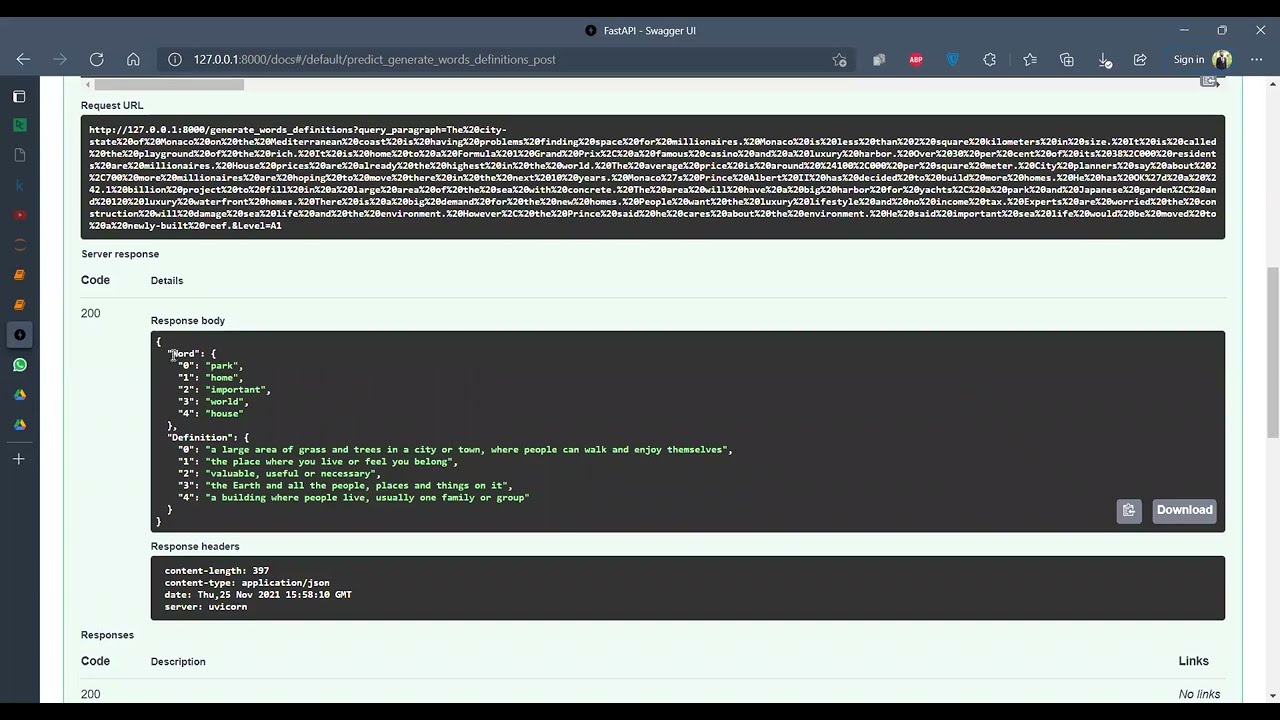Click the 'Response body' label
The image size is (1280, 720).
(188, 321)
